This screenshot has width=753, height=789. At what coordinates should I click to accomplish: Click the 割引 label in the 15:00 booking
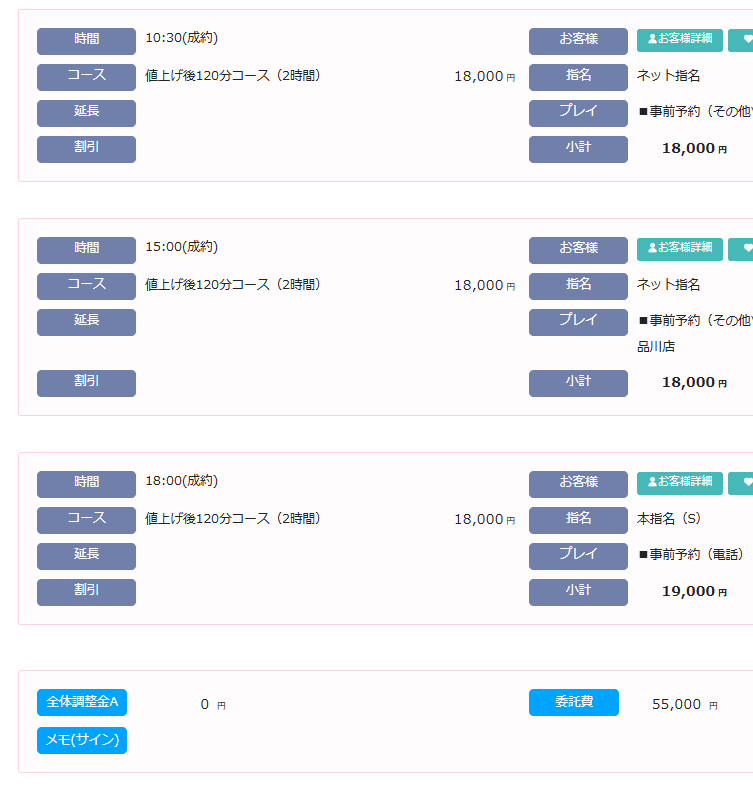86,383
